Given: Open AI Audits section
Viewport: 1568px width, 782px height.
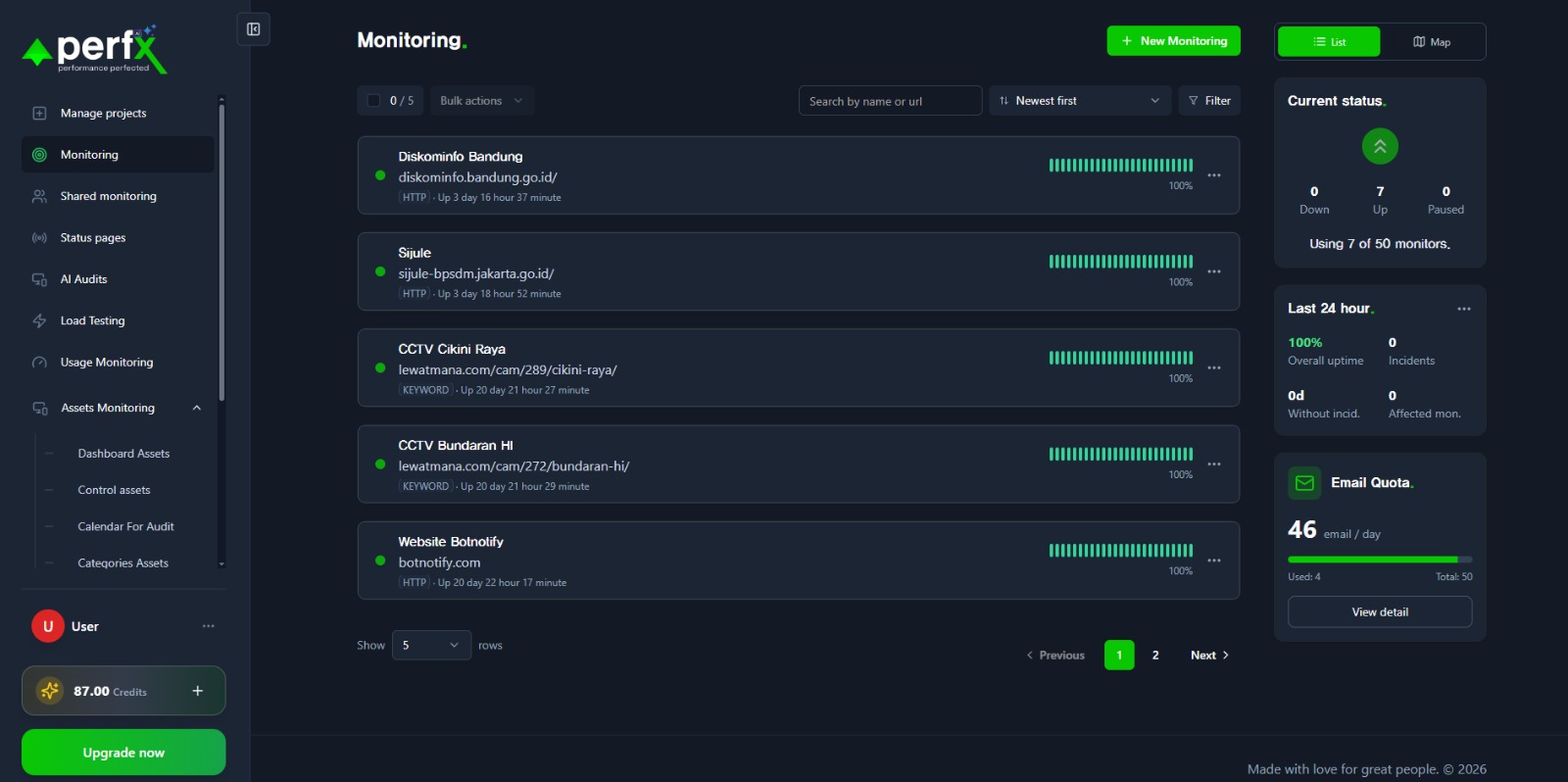Looking at the screenshot, I should (x=118, y=279).
